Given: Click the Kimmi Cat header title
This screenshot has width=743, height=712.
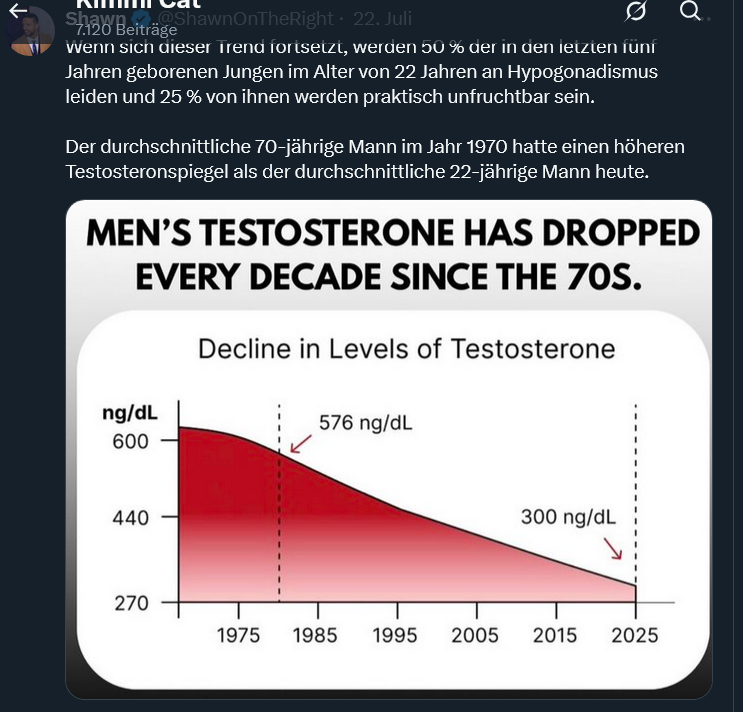Looking at the screenshot, I should point(138,5).
